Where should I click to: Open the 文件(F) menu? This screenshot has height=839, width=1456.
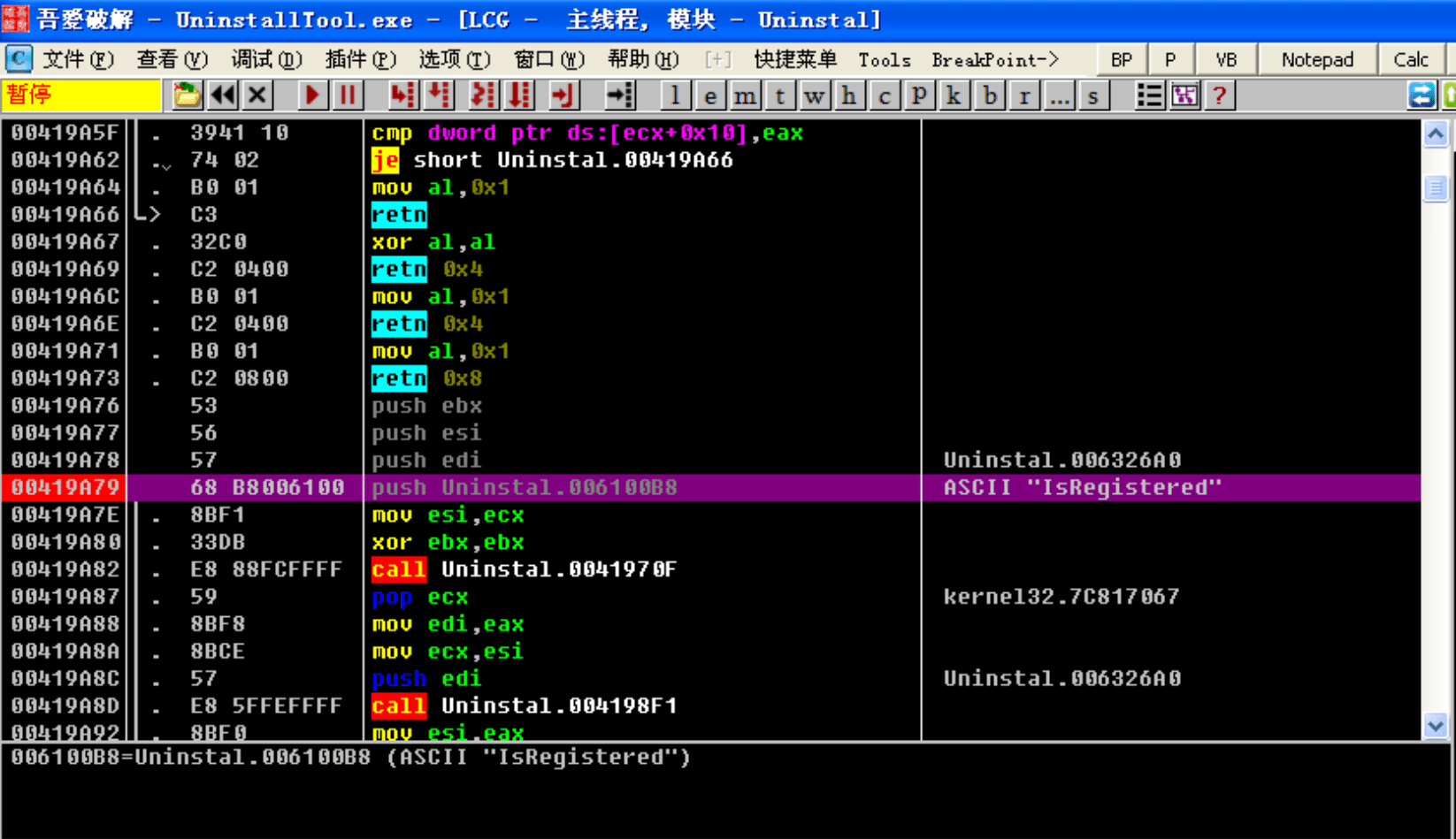point(78,59)
